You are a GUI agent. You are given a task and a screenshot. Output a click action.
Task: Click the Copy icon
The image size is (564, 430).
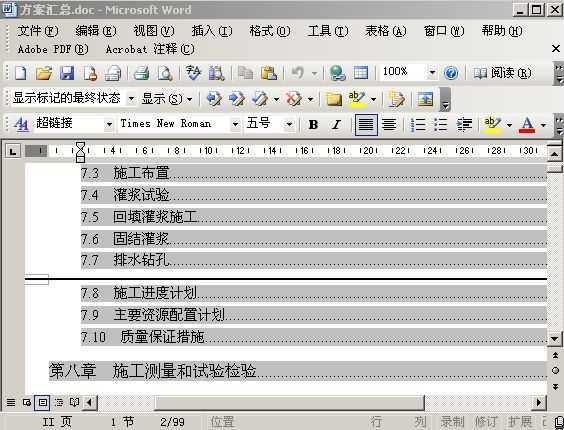click(x=246, y=73)
